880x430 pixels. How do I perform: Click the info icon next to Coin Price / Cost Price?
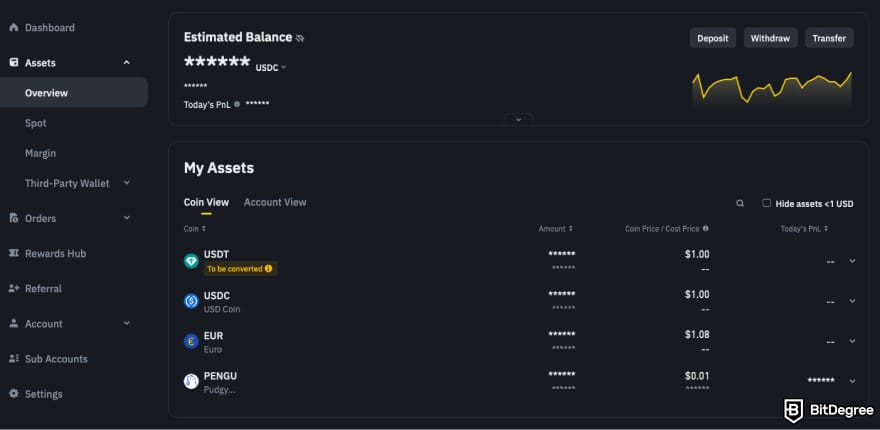705,229
